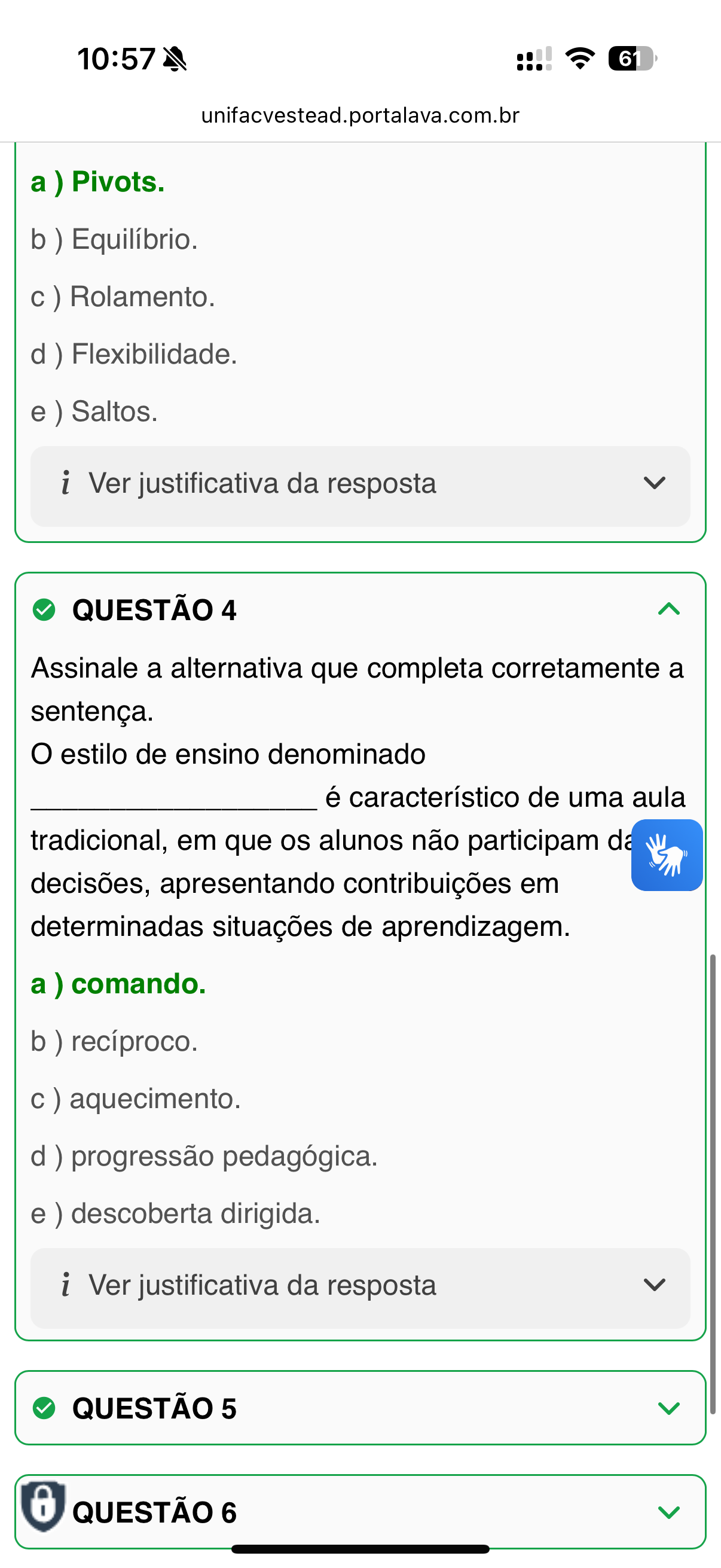
Task: Collapse the Questão 4 panel chevron
Action: coord(668,609)
